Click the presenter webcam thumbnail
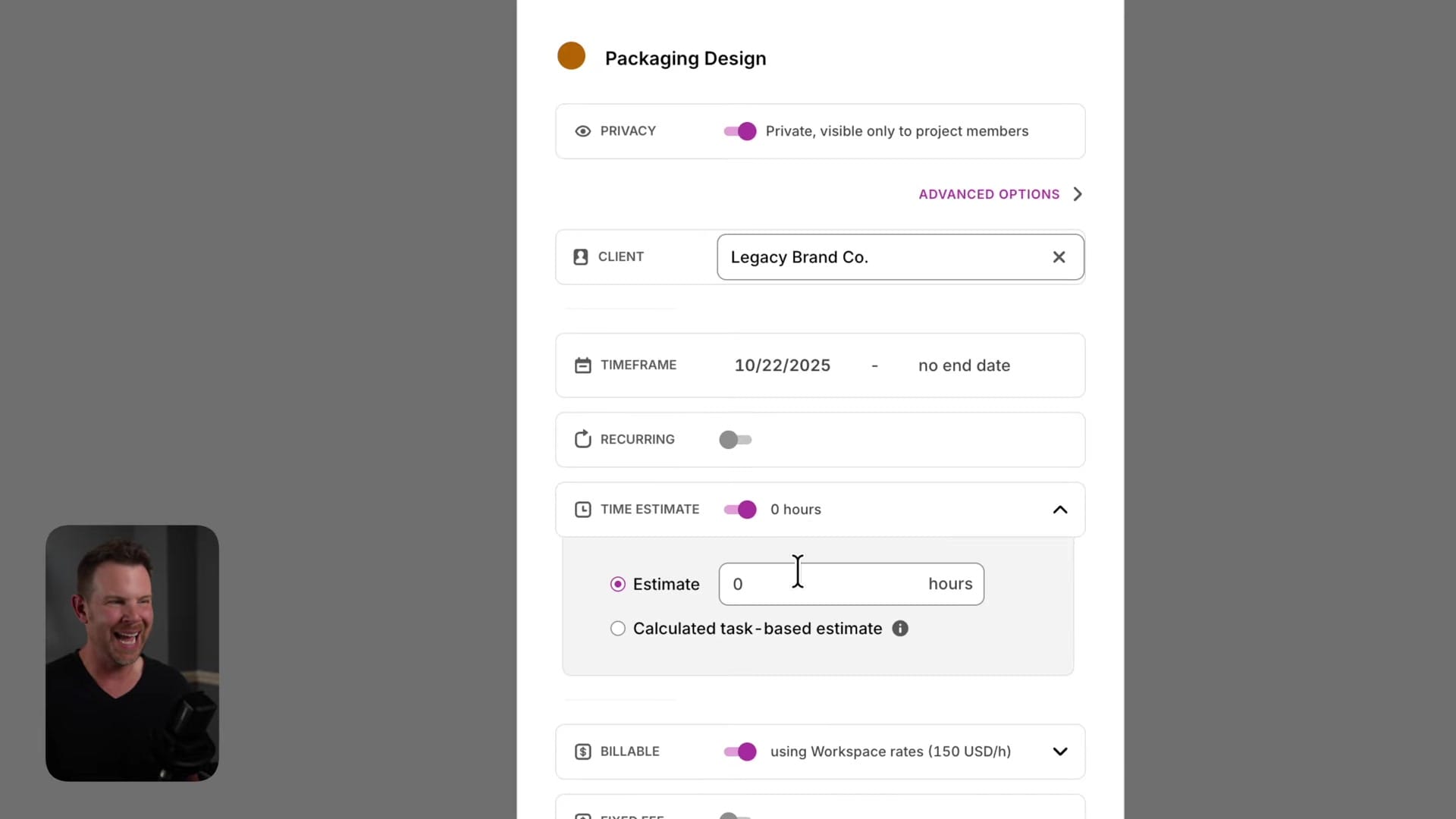 click(132, 653)
